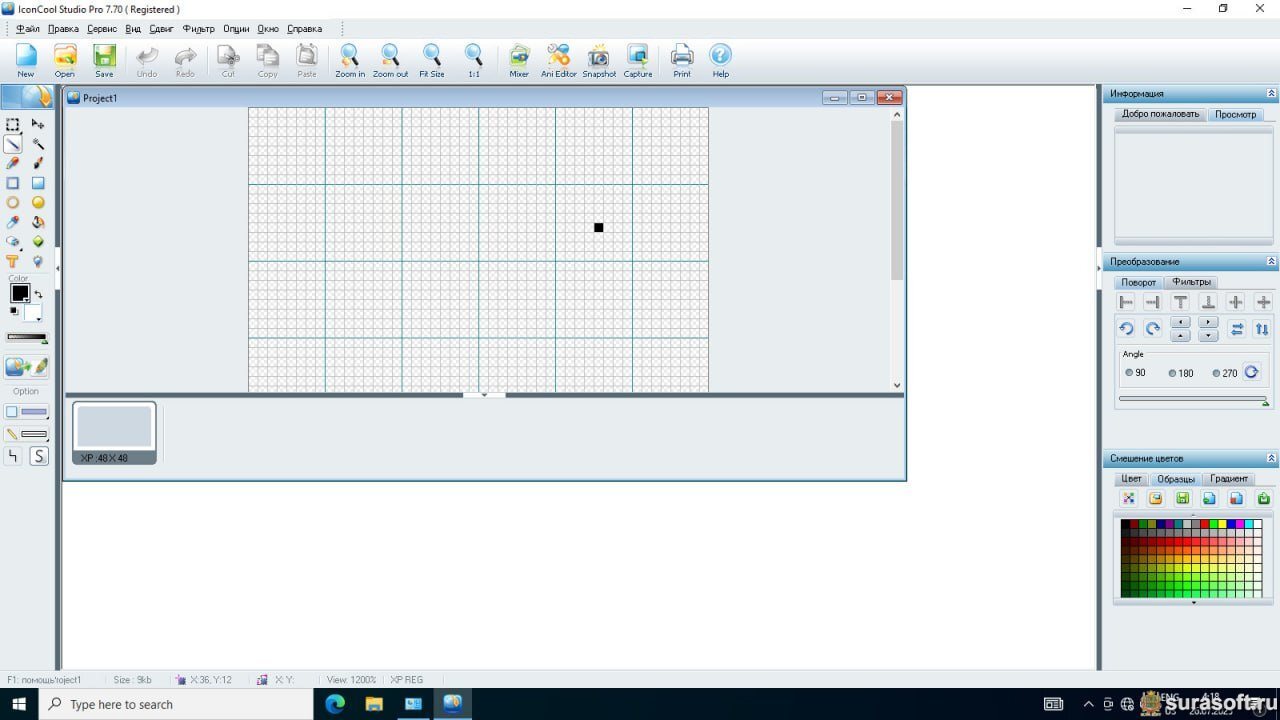
Task: Select the XP 48 X 48 thumbnail
Action: pos(115,433)
